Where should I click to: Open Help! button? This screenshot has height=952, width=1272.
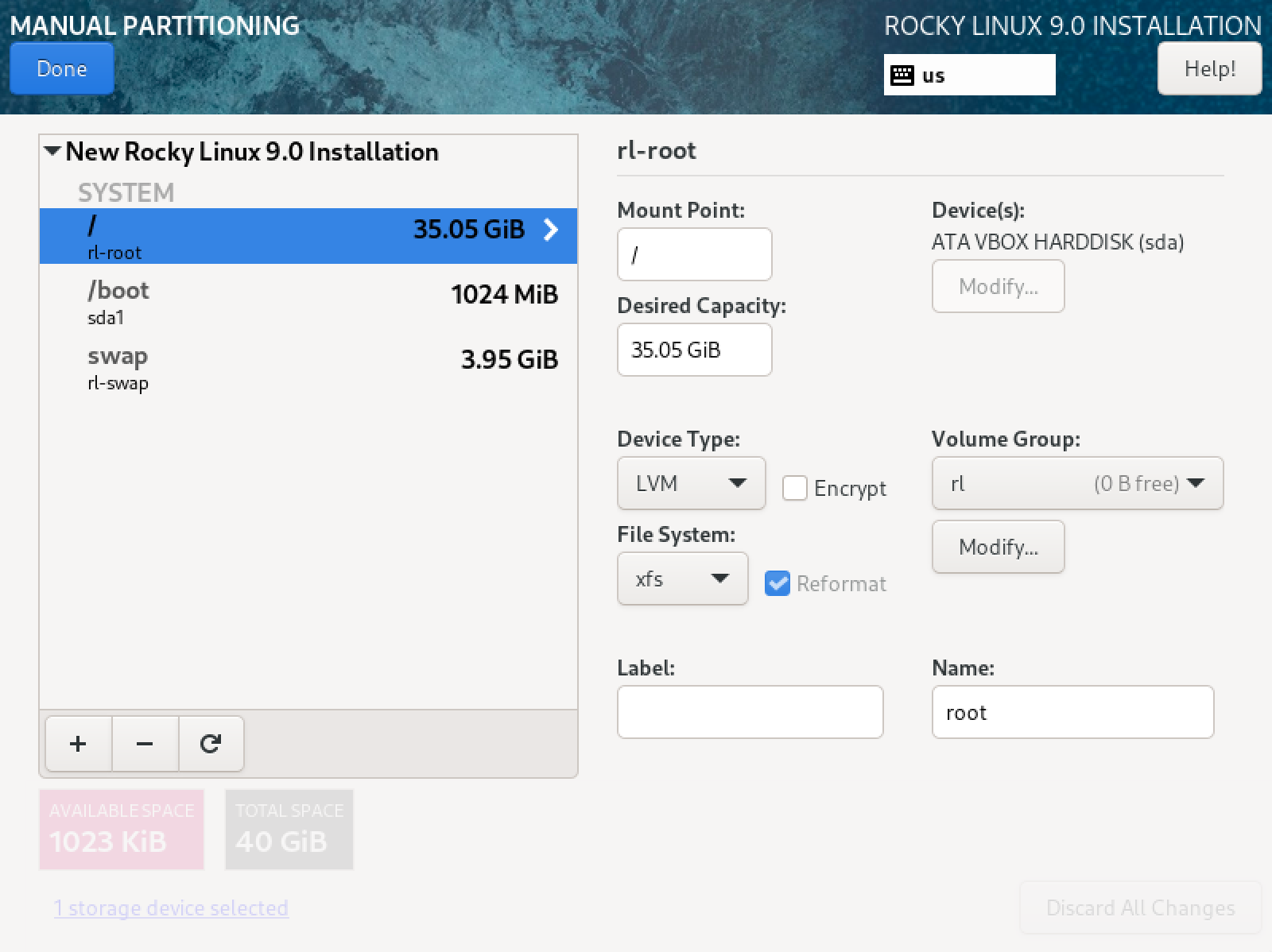[x=1209, y=68]
